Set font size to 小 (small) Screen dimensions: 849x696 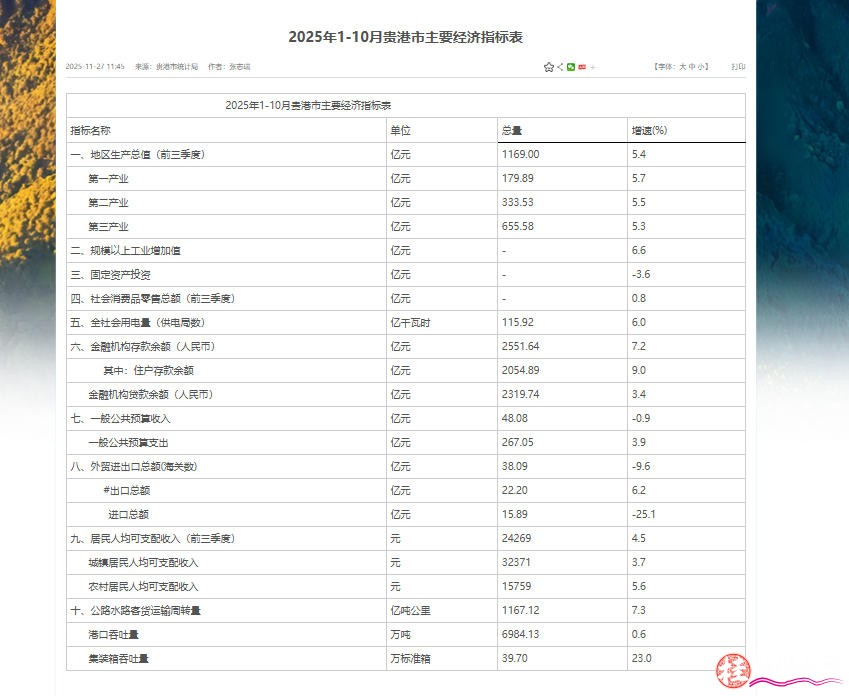click(x=702, y=66)
